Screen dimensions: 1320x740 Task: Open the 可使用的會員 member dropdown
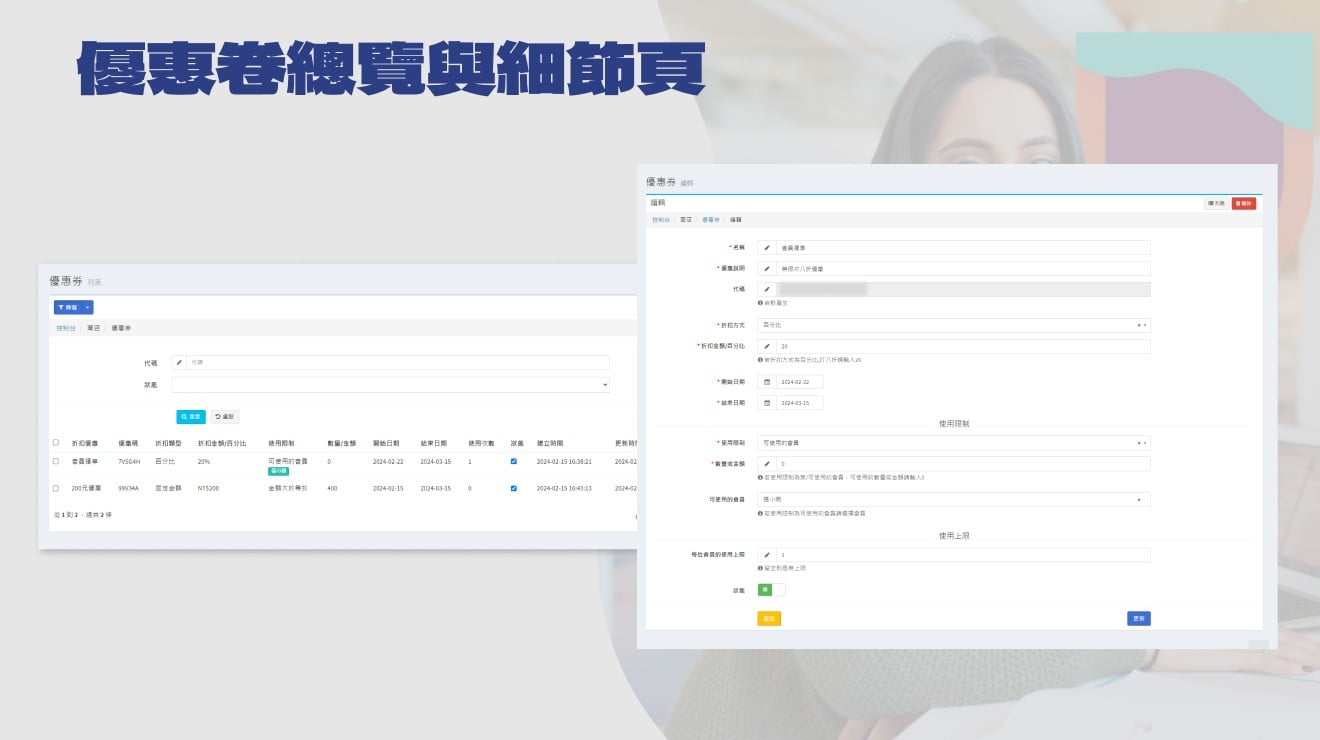pyautogui.click(x=954, y=500)
